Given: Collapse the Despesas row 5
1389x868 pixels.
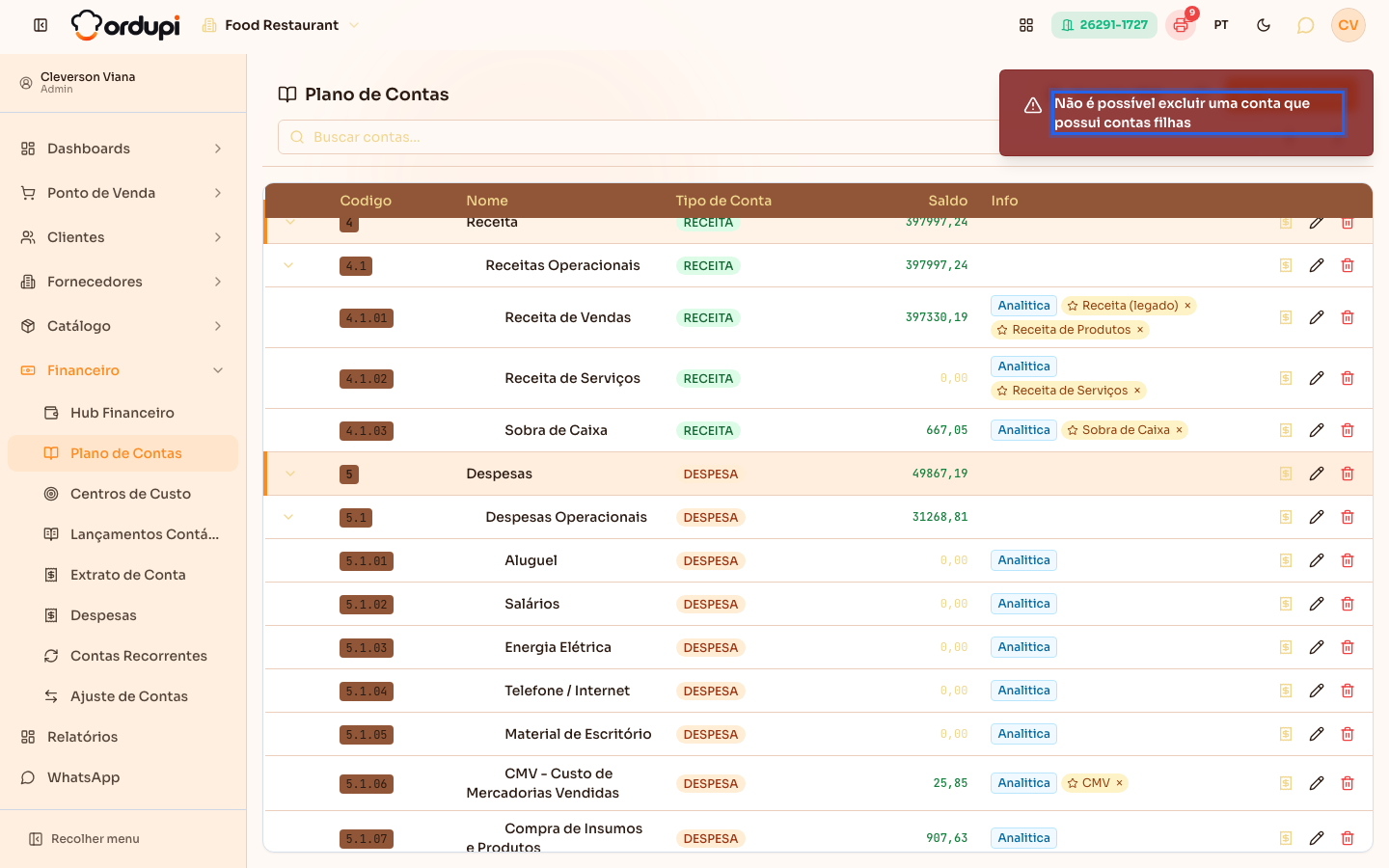Looking at the screenshot, I should click(290, 474).
